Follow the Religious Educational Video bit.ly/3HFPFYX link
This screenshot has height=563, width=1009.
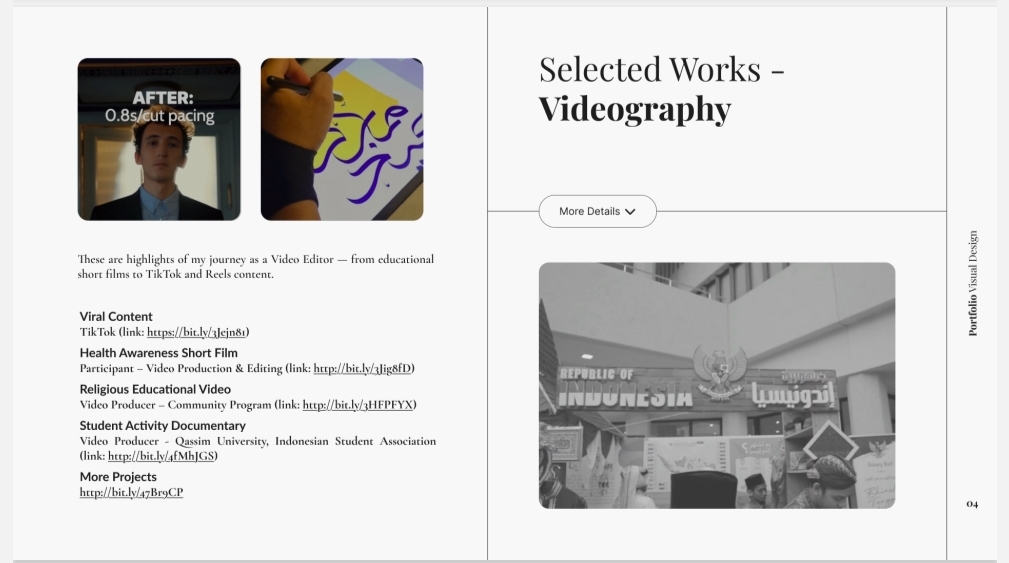tap(358, 405)
